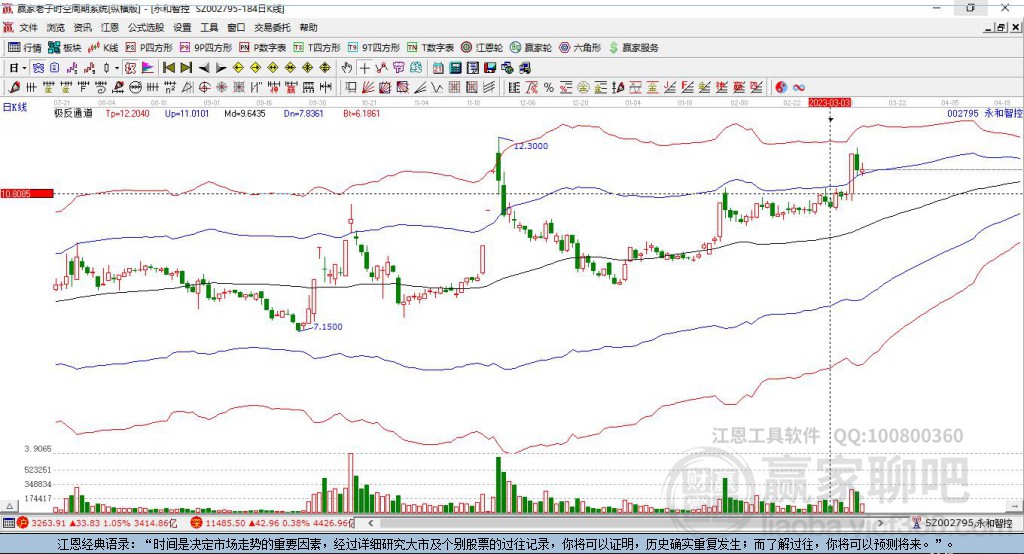Open the 文件 menu
The image size is (1024, 554).
[x=29, y=27]
